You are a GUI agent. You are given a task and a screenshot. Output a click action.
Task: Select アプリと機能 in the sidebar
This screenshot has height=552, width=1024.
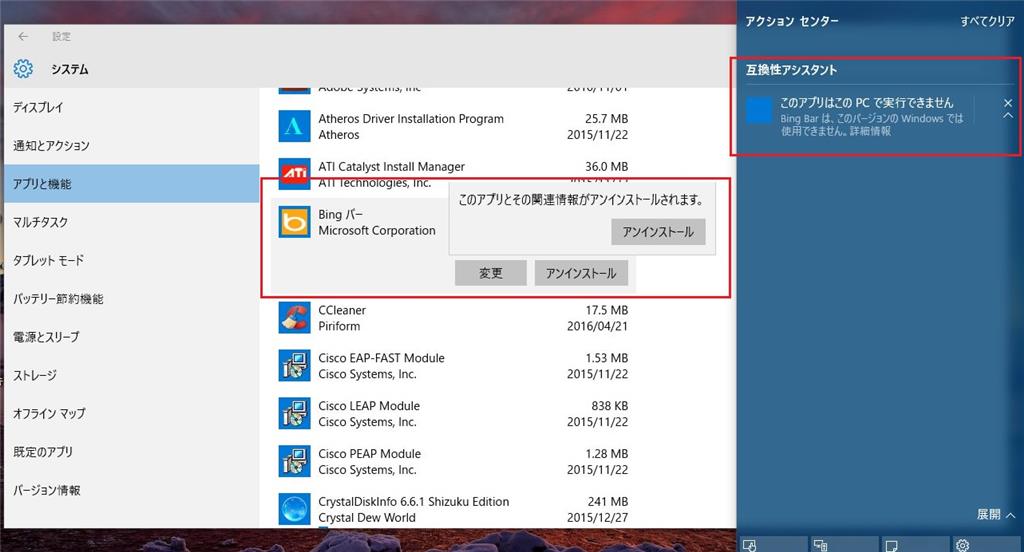131,184
